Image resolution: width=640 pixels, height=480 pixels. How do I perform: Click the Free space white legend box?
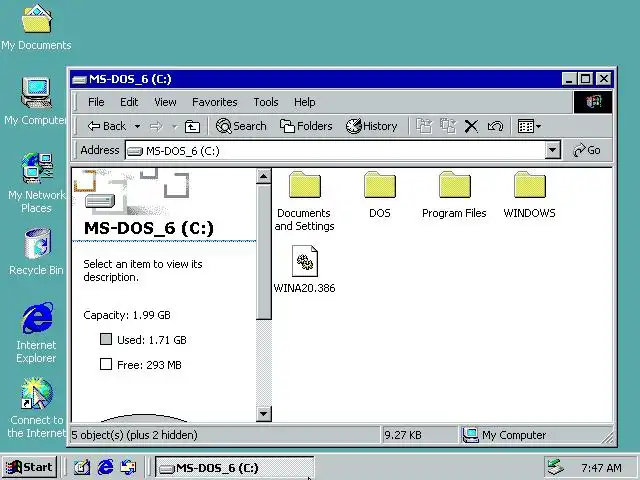tap(106, 364)
